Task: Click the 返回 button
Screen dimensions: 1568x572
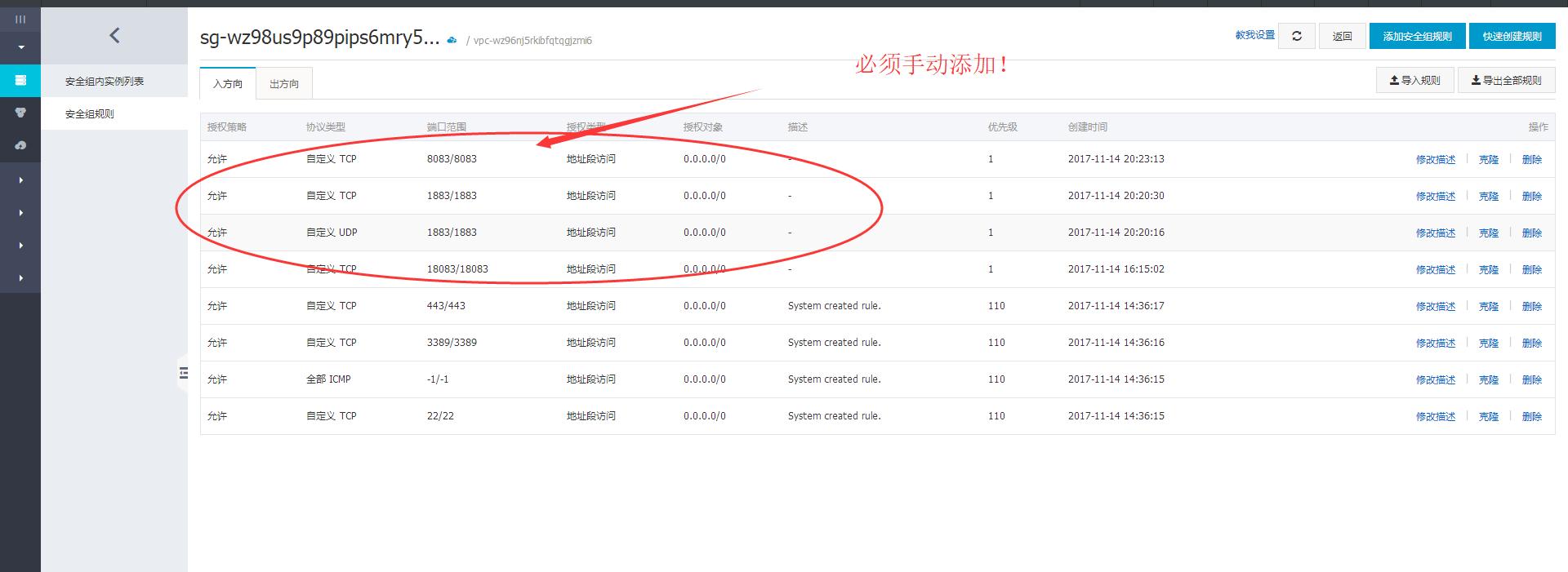Action: (1342, 36)
